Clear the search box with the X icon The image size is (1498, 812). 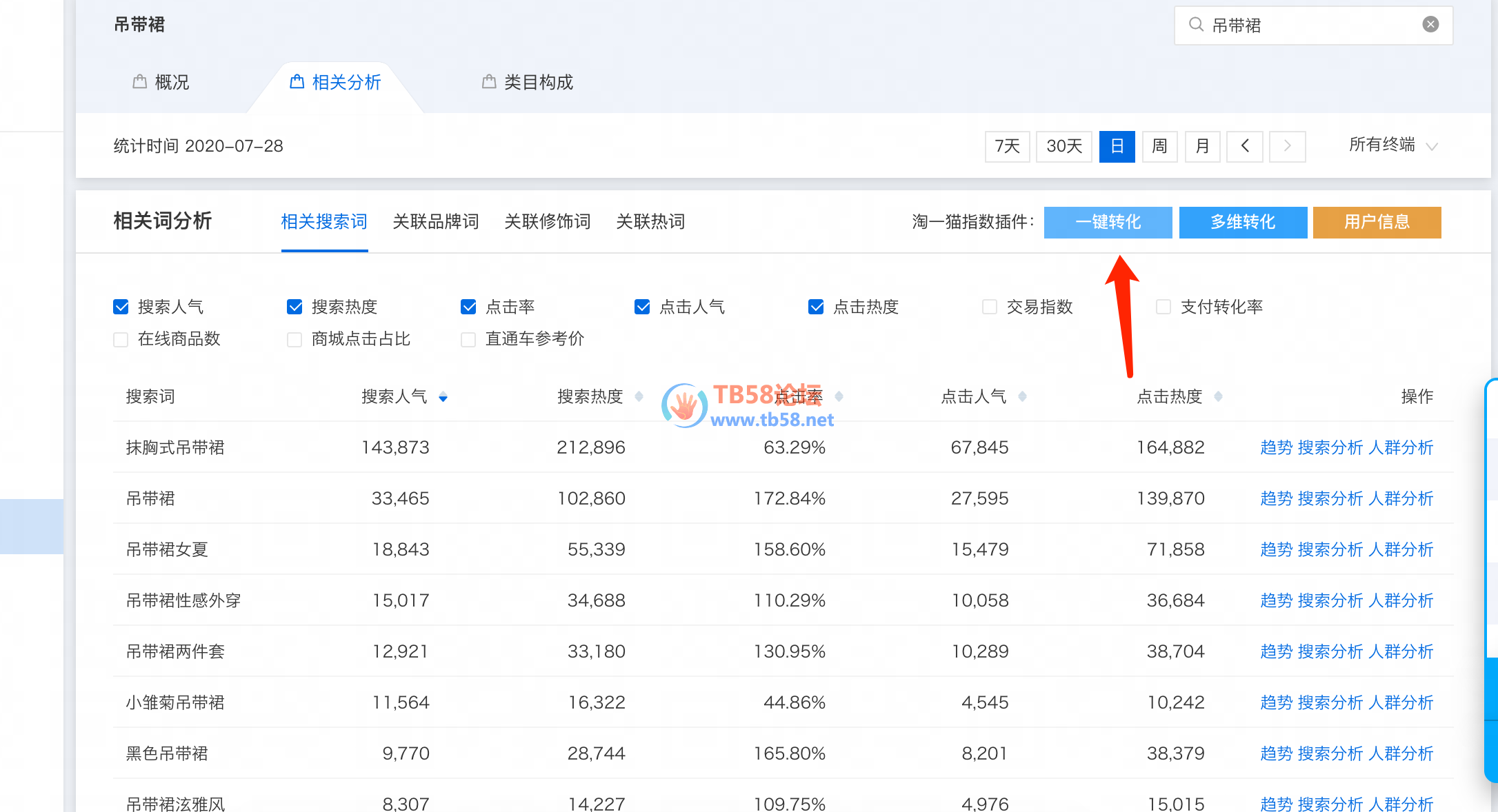[x=1430, y=25]
